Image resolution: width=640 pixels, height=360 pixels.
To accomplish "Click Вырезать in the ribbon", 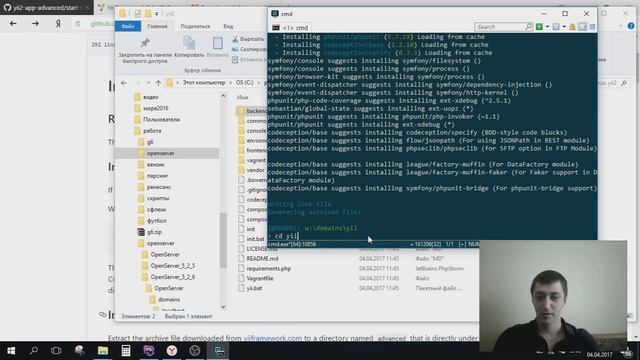I will tap(248, 39).
